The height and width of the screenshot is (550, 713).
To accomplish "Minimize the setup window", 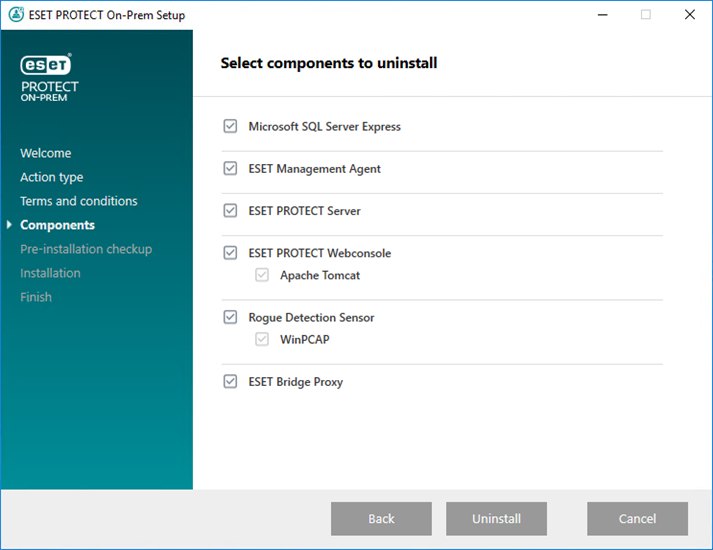I will (601, 15).
